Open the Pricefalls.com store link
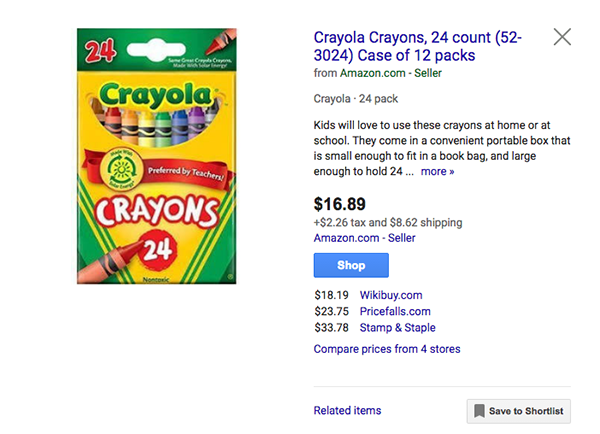This screenshot has height=434, width=600. pyautogui.click(x=395, y=311)
